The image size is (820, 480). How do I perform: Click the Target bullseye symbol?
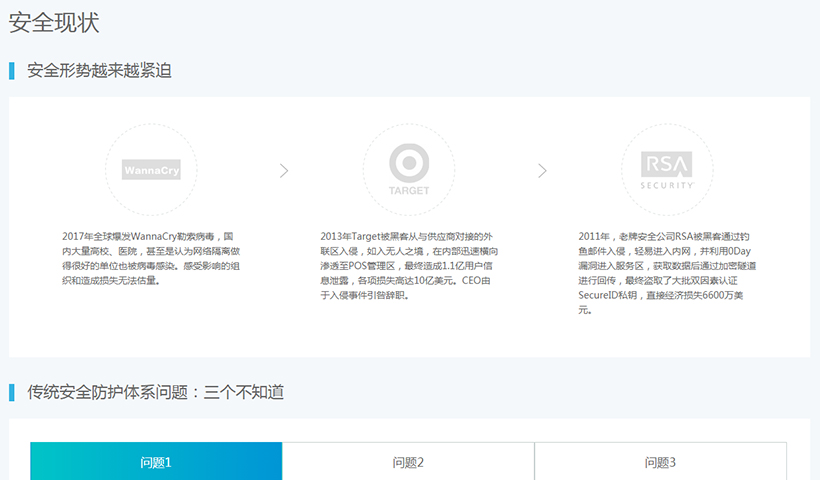pos(409,162)
